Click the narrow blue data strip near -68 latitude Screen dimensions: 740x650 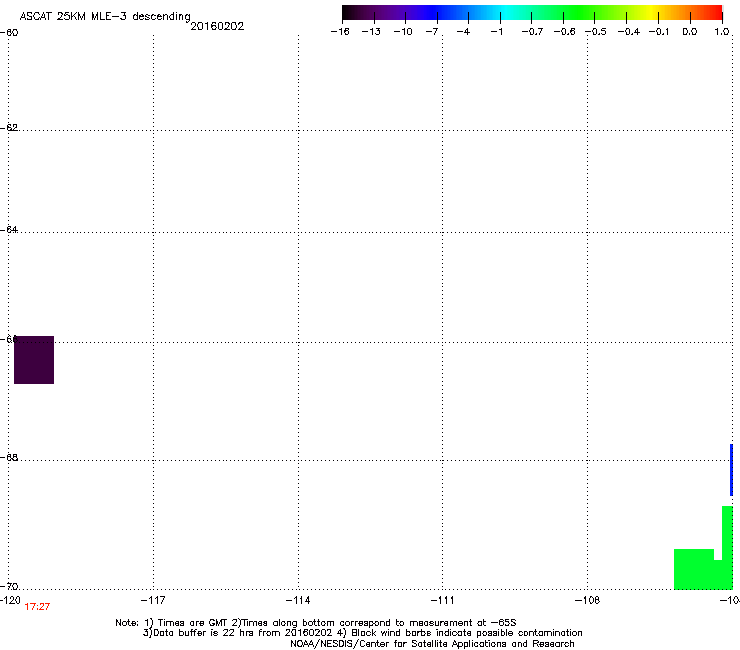tap(732, 470)
